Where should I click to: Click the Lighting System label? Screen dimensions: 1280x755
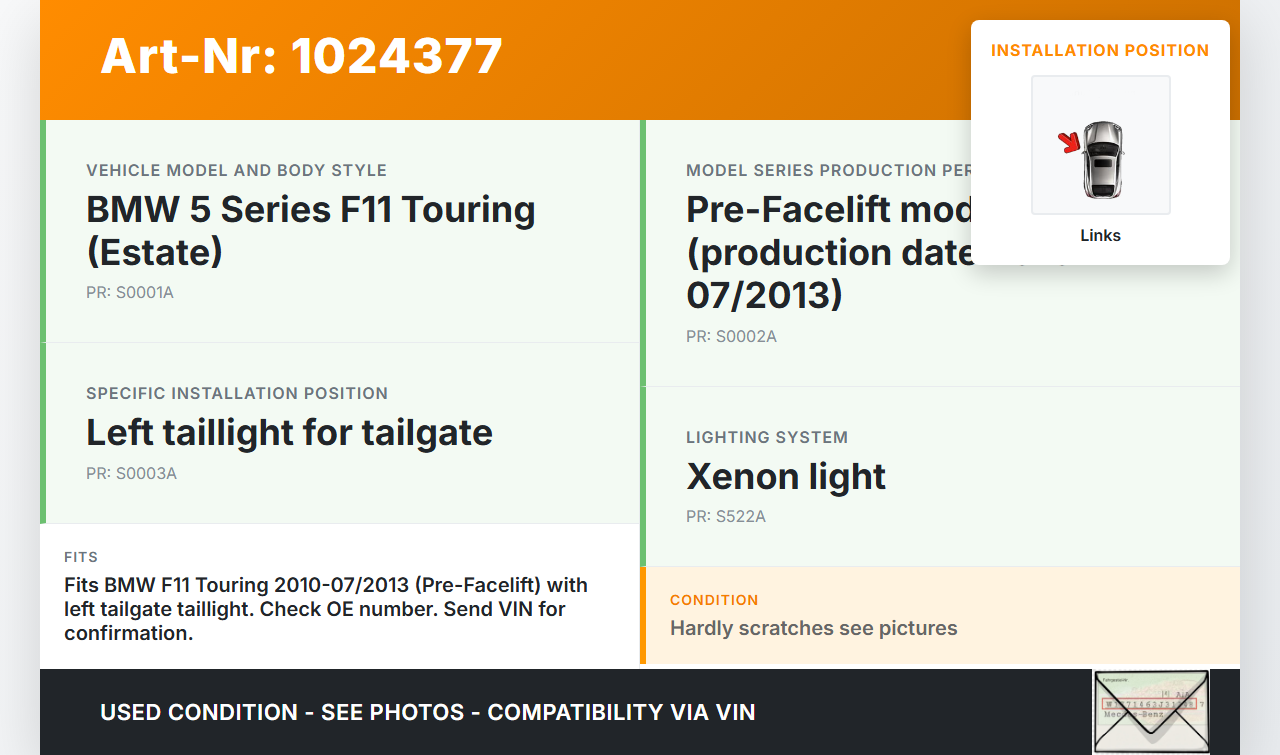(767, 437)
